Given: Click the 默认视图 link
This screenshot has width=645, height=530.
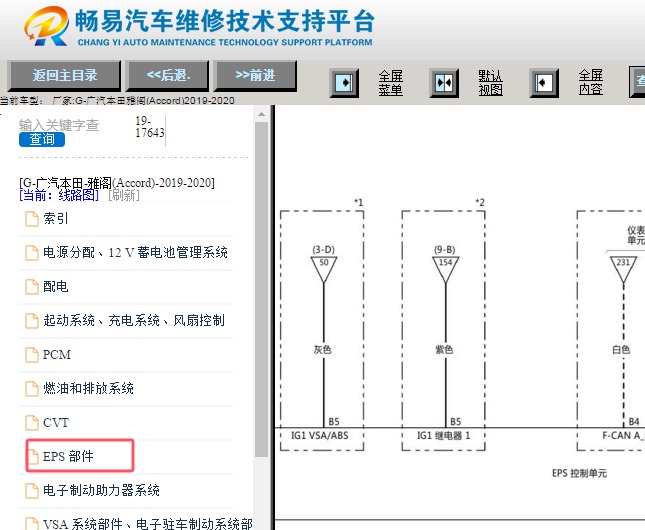Looking at the screenshot, I should [490, 83].
